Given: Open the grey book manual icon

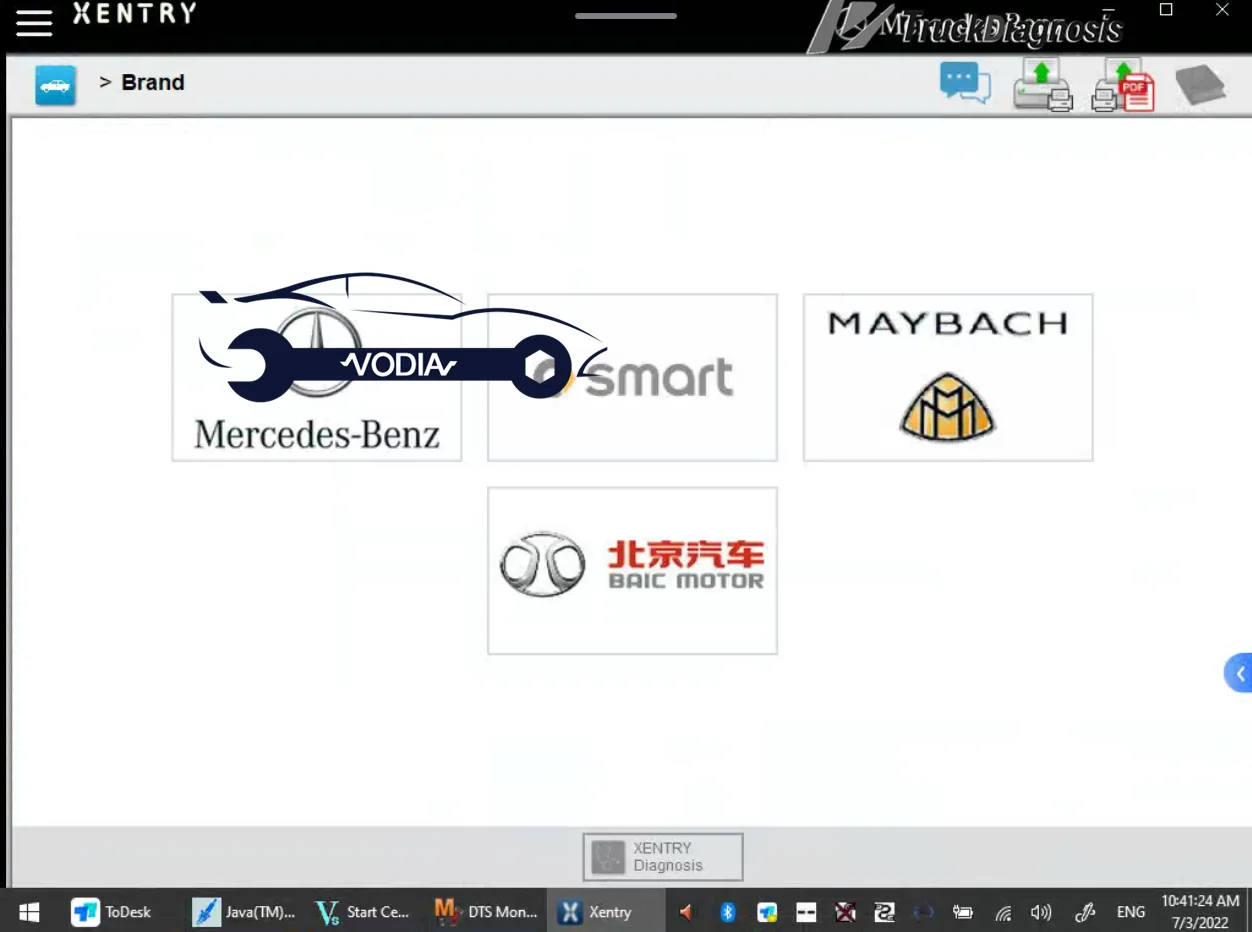Looking at the screenshot, I should tap(1200, 85).
